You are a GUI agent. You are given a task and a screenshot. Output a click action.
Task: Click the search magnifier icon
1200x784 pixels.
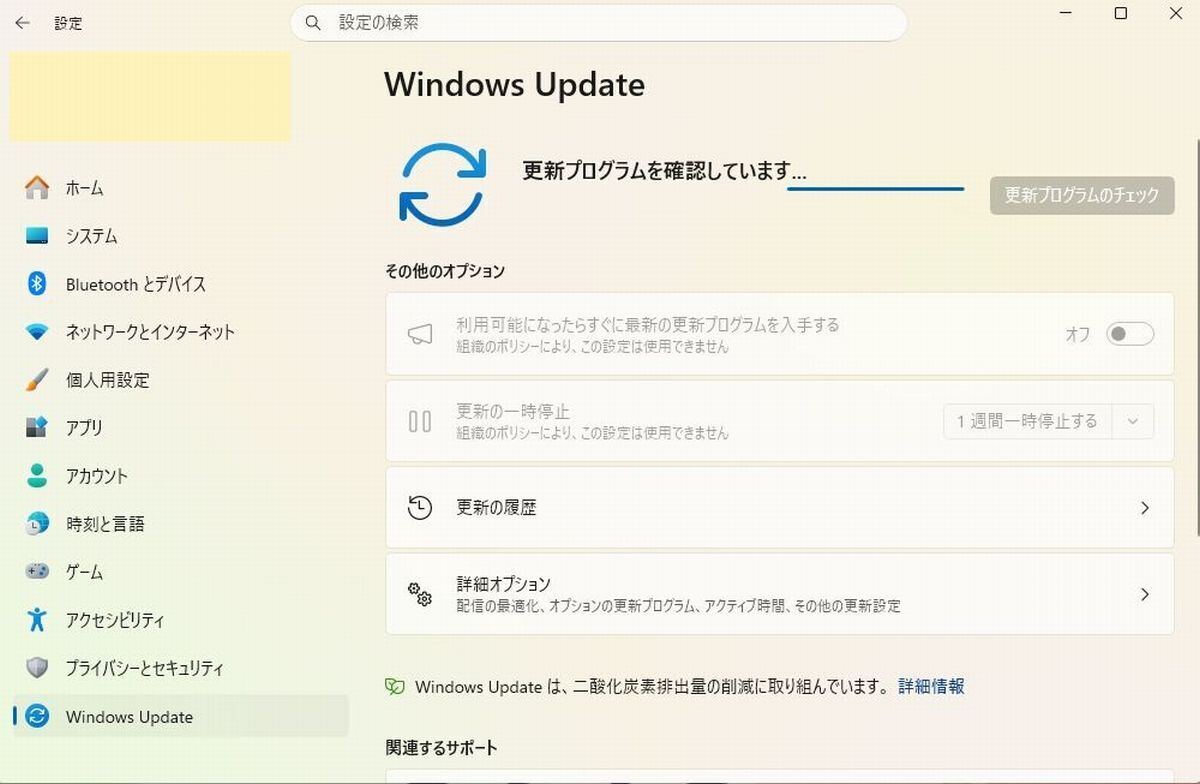click(x=313, y=22)
